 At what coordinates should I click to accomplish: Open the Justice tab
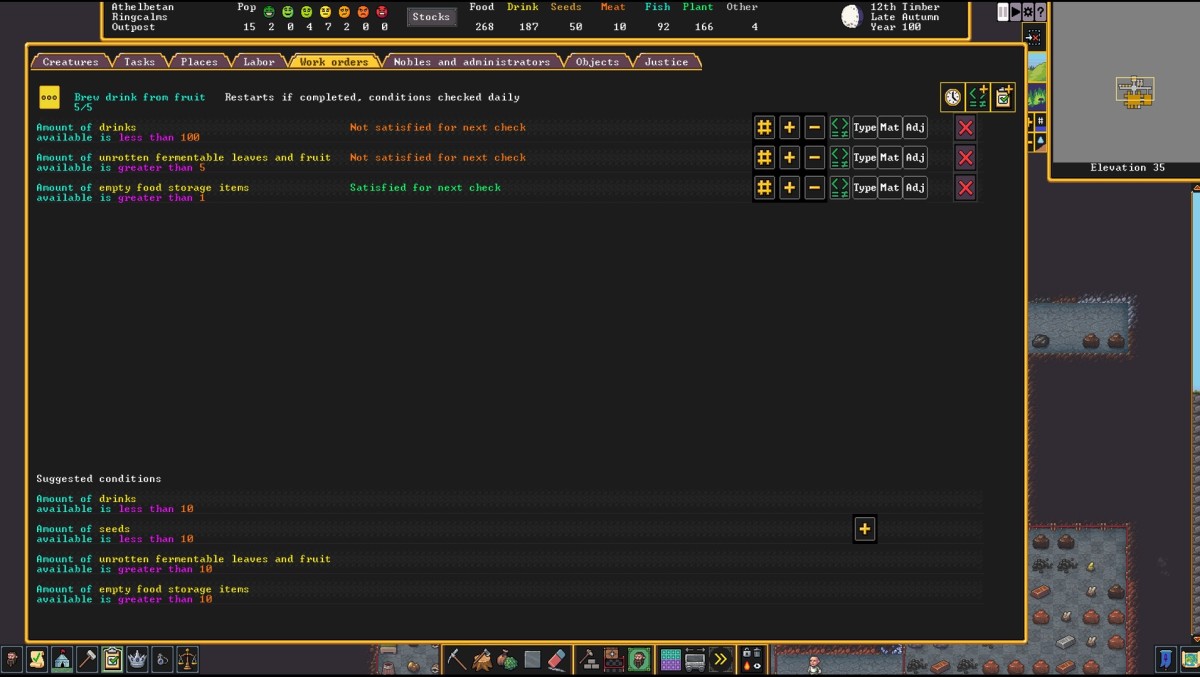[x=666, y=61]
